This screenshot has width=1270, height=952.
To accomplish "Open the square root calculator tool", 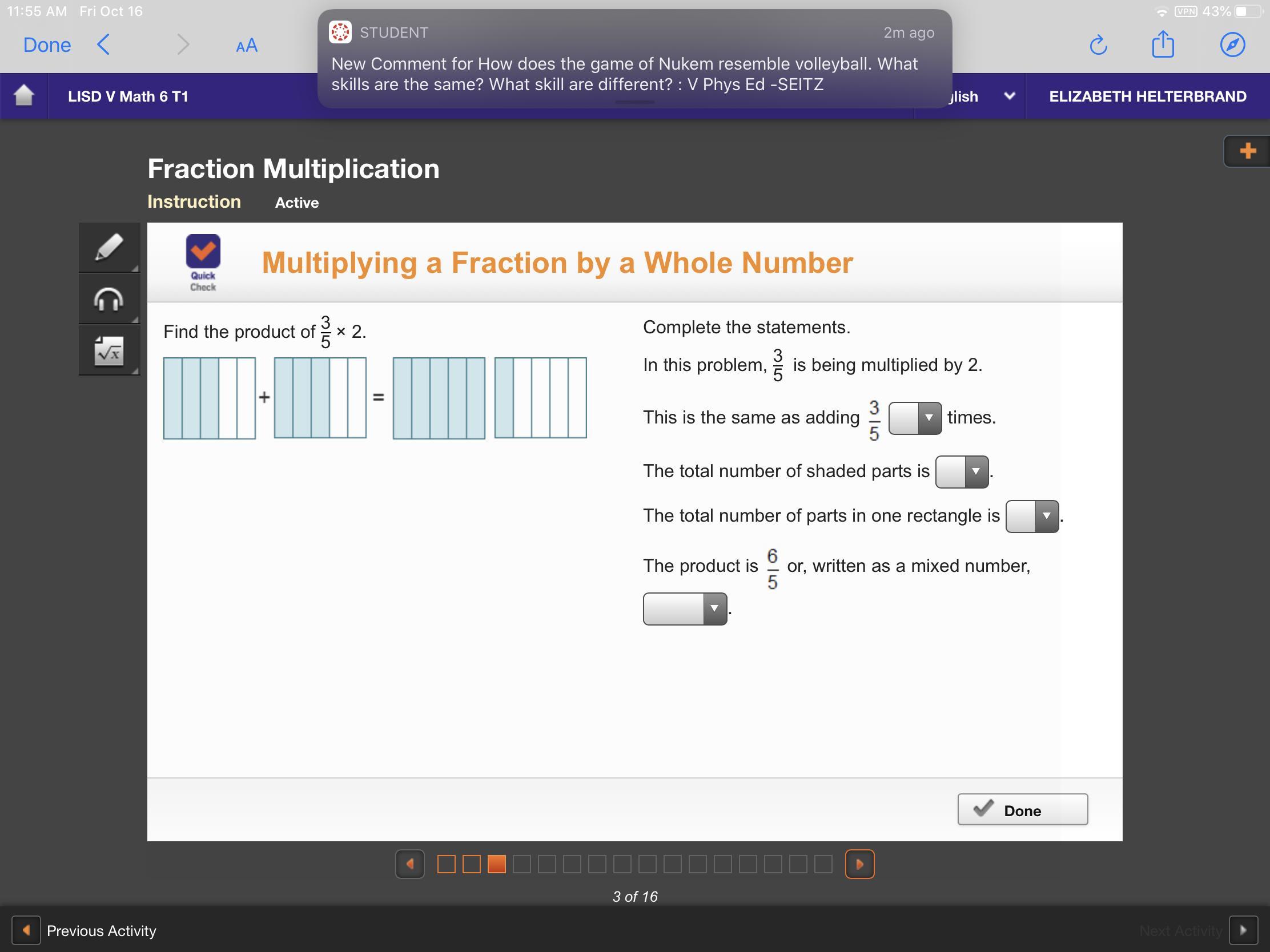I will coord(108,350).
